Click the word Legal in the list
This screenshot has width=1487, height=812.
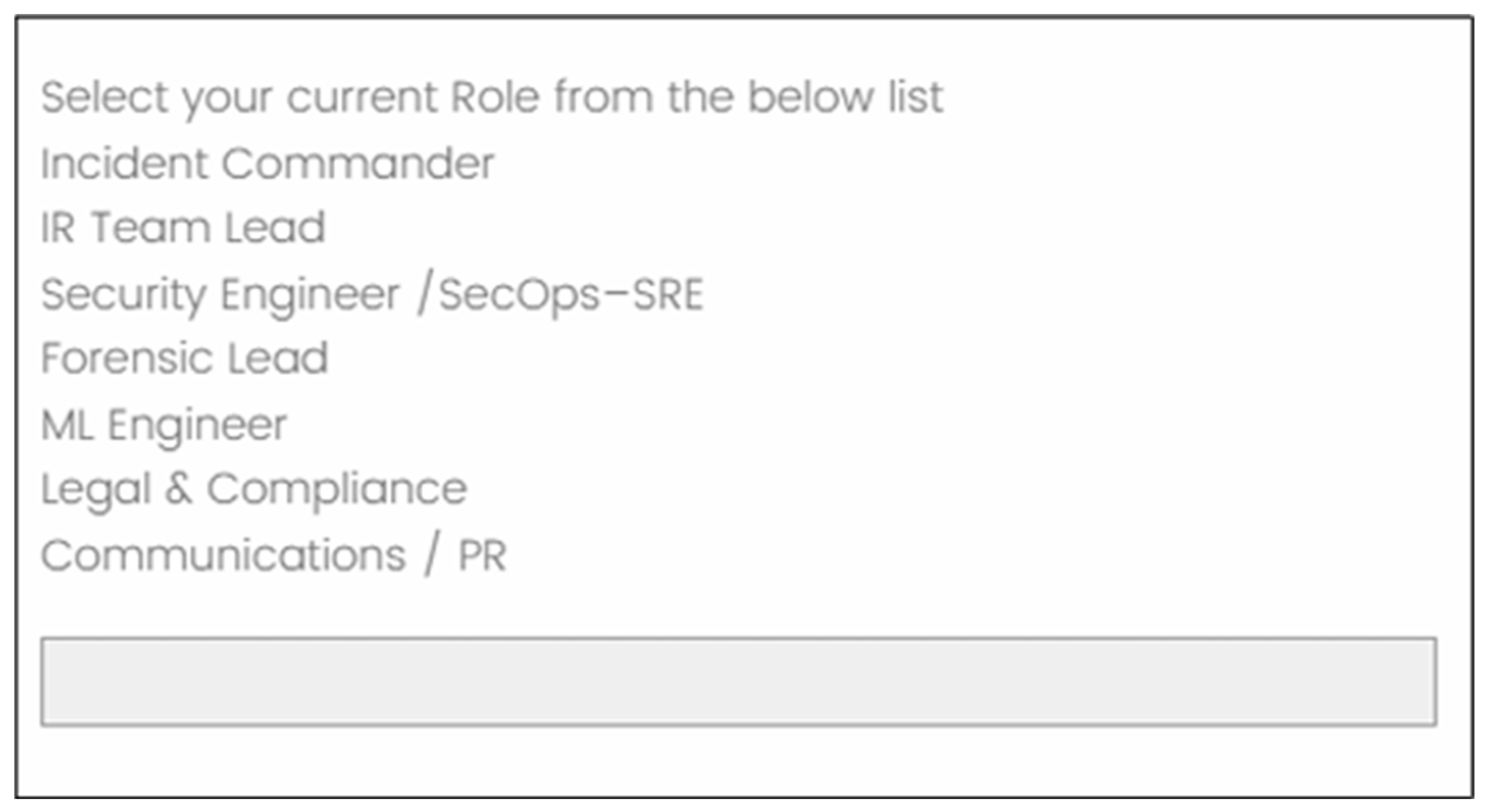pyautogui.click(x=97, y=491)
